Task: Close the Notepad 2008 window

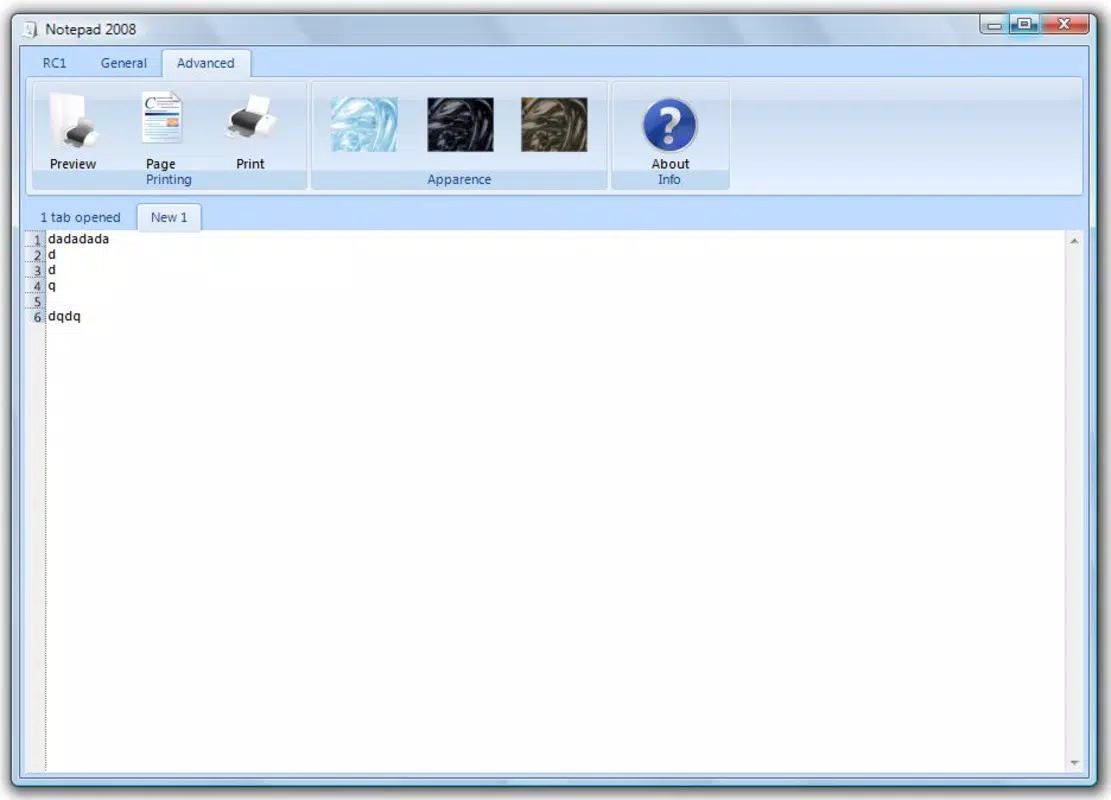Action: pos(1064,25)
